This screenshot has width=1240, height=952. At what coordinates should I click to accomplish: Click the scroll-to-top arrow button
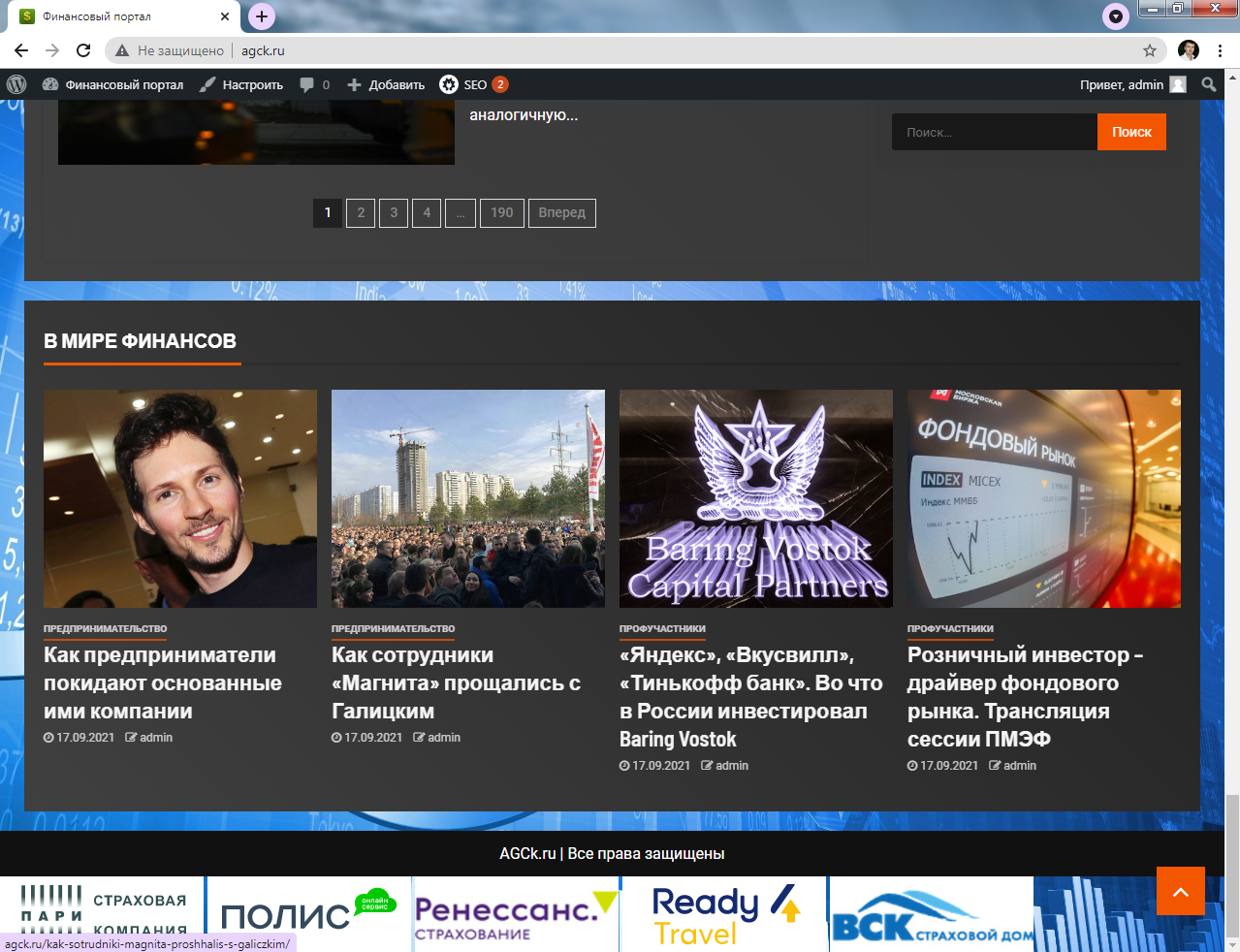1181,891
